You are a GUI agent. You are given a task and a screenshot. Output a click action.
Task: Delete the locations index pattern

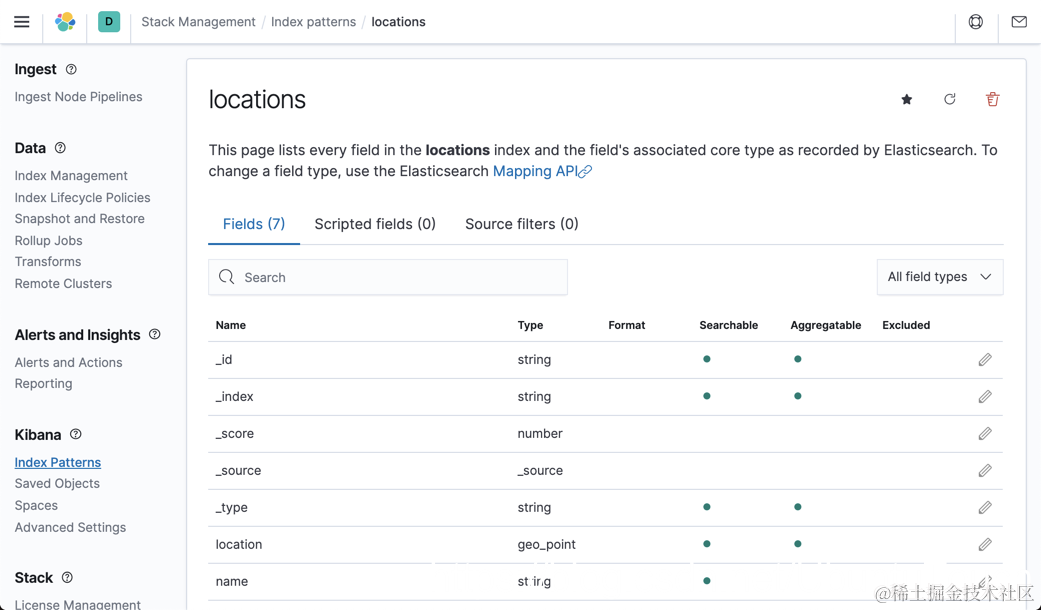coord(992,99)
